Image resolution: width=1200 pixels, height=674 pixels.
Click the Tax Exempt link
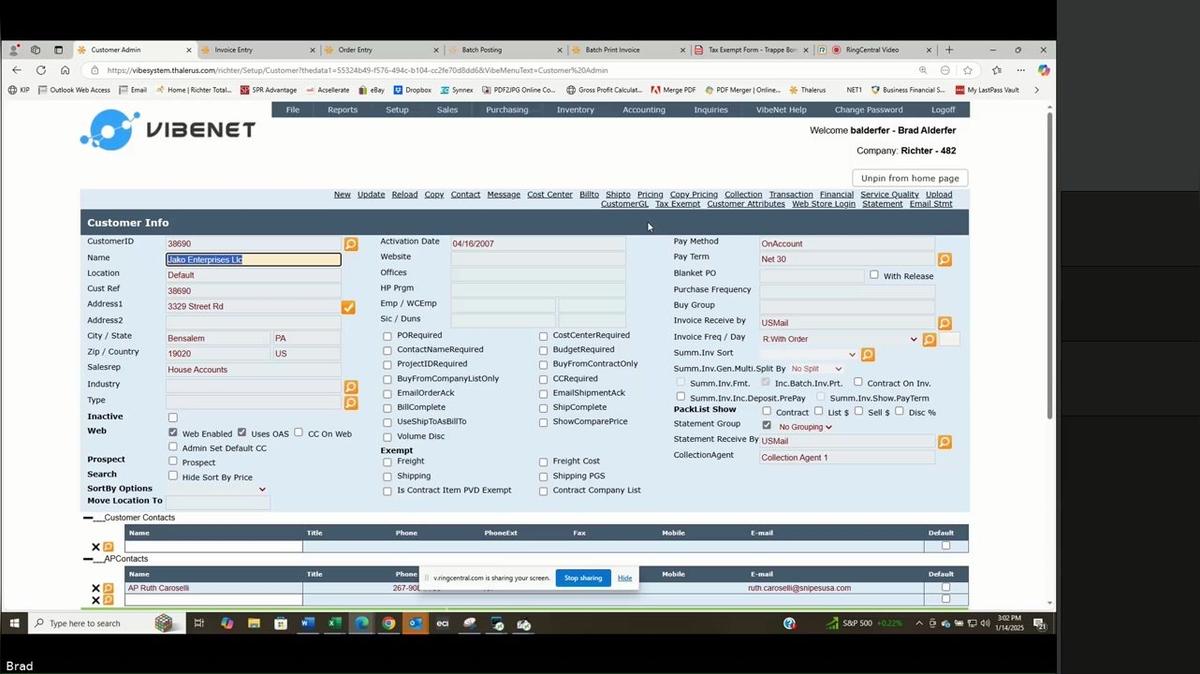click(677, 204)
